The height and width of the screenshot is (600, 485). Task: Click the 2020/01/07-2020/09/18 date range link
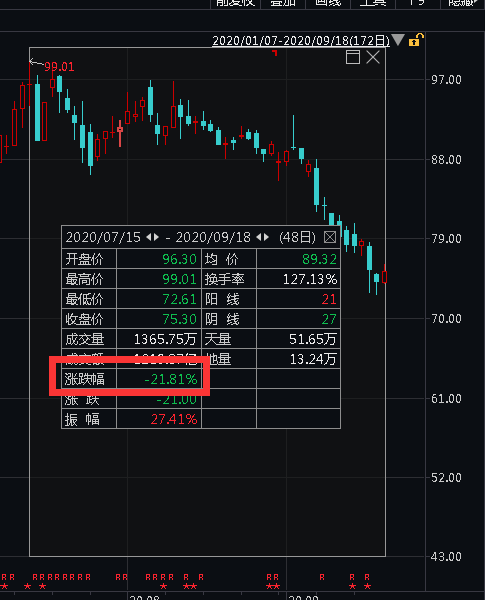[x=301, y=41]
